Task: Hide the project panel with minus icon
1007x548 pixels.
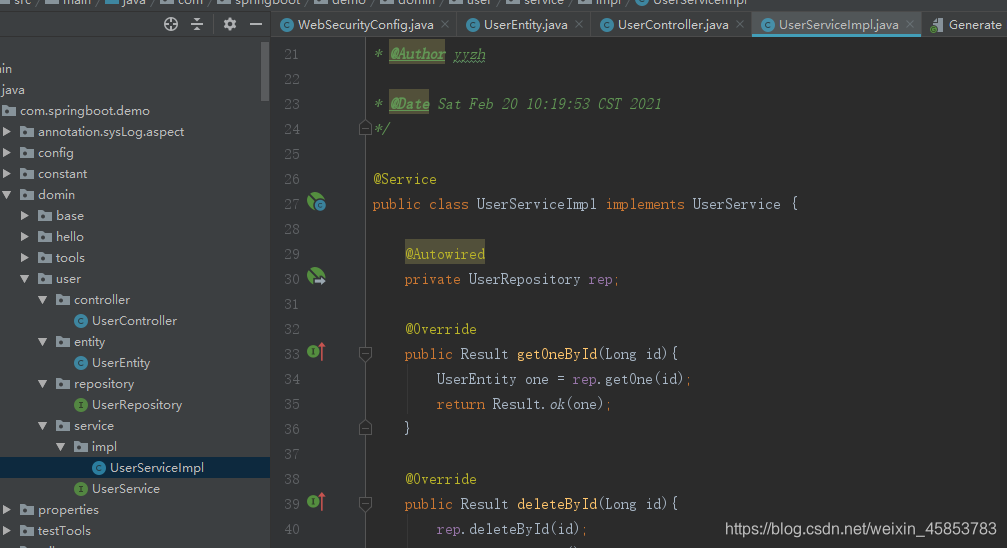Action: tap(256, 24)
